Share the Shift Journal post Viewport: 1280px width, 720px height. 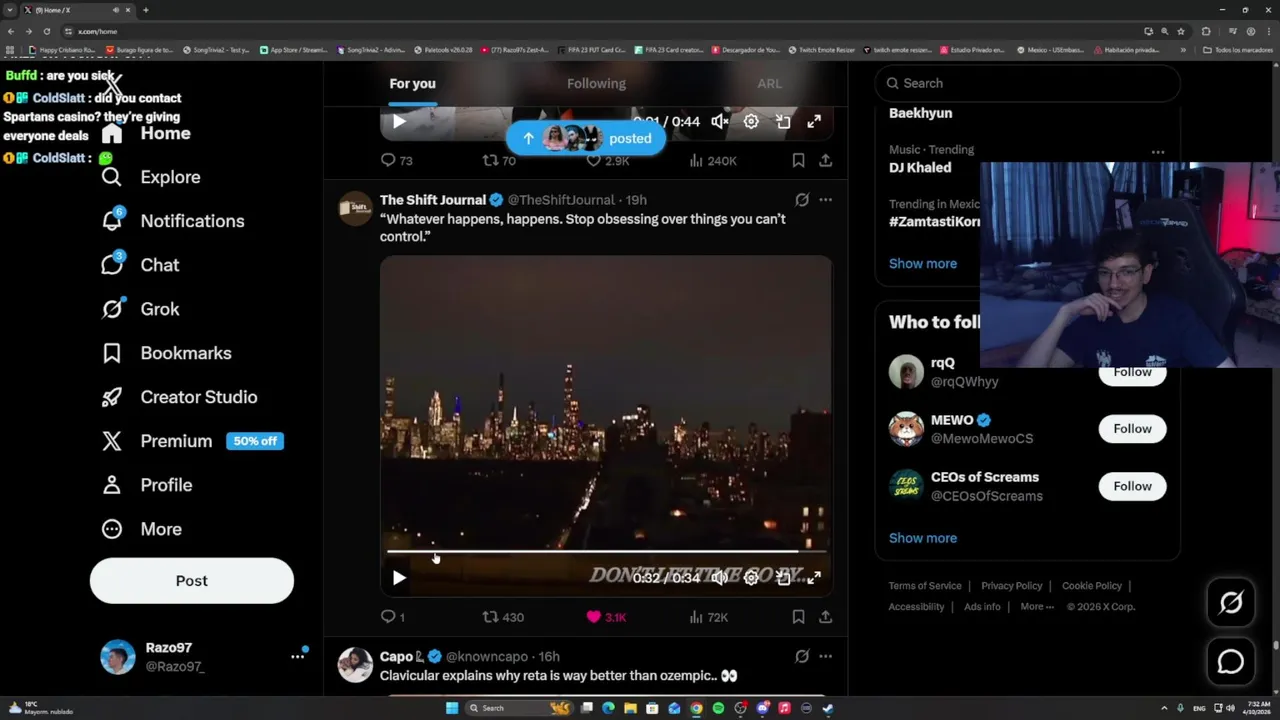825,617
